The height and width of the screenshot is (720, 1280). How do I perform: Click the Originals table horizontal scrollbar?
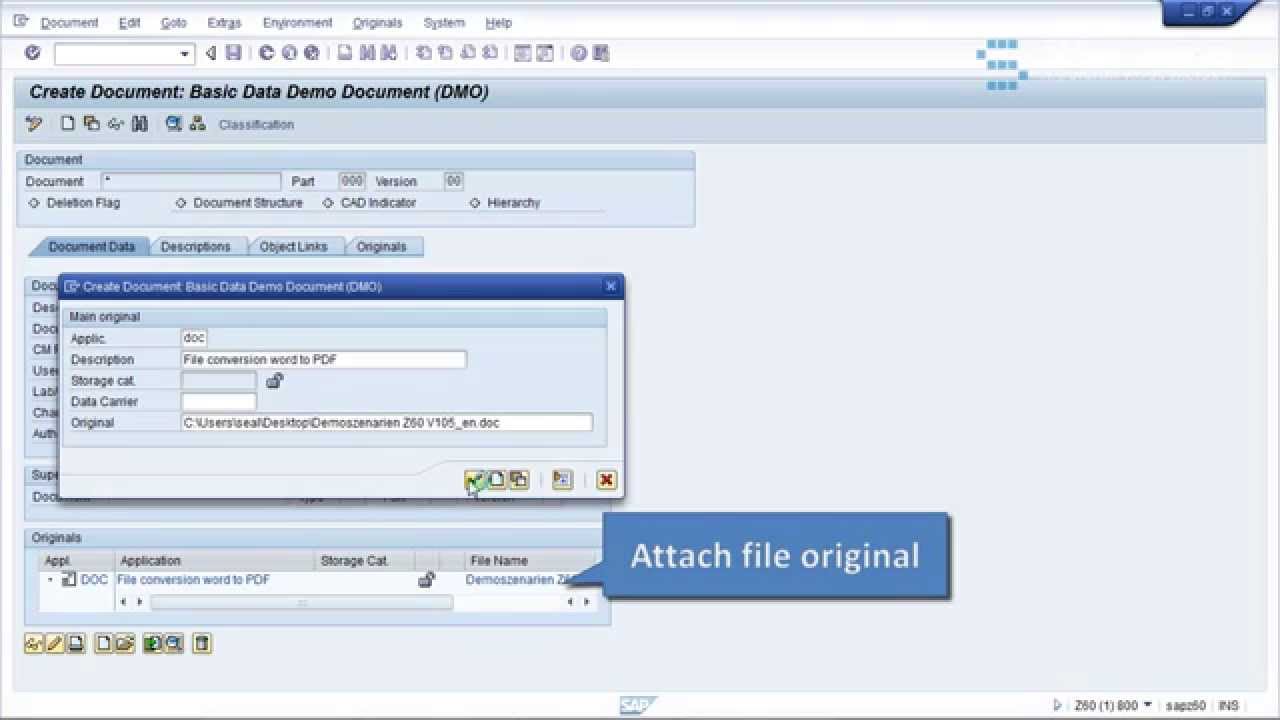point(301,602)
